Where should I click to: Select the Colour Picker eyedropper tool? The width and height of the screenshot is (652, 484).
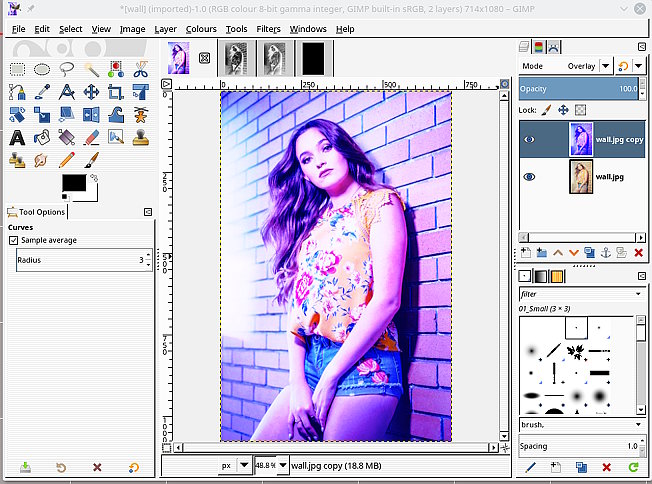[42, 92]
